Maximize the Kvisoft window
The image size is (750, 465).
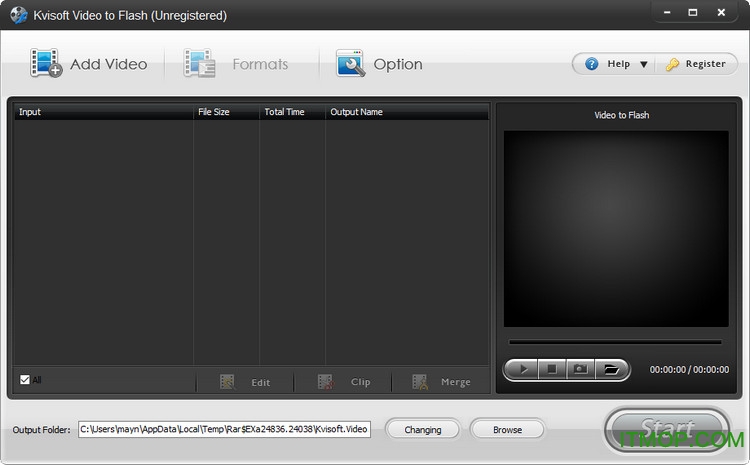click(693, 12)
